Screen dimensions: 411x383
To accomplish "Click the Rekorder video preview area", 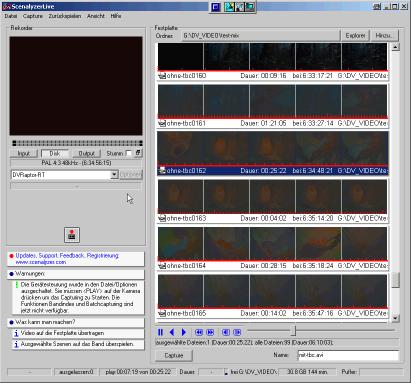I will click(x=76, y=86).
